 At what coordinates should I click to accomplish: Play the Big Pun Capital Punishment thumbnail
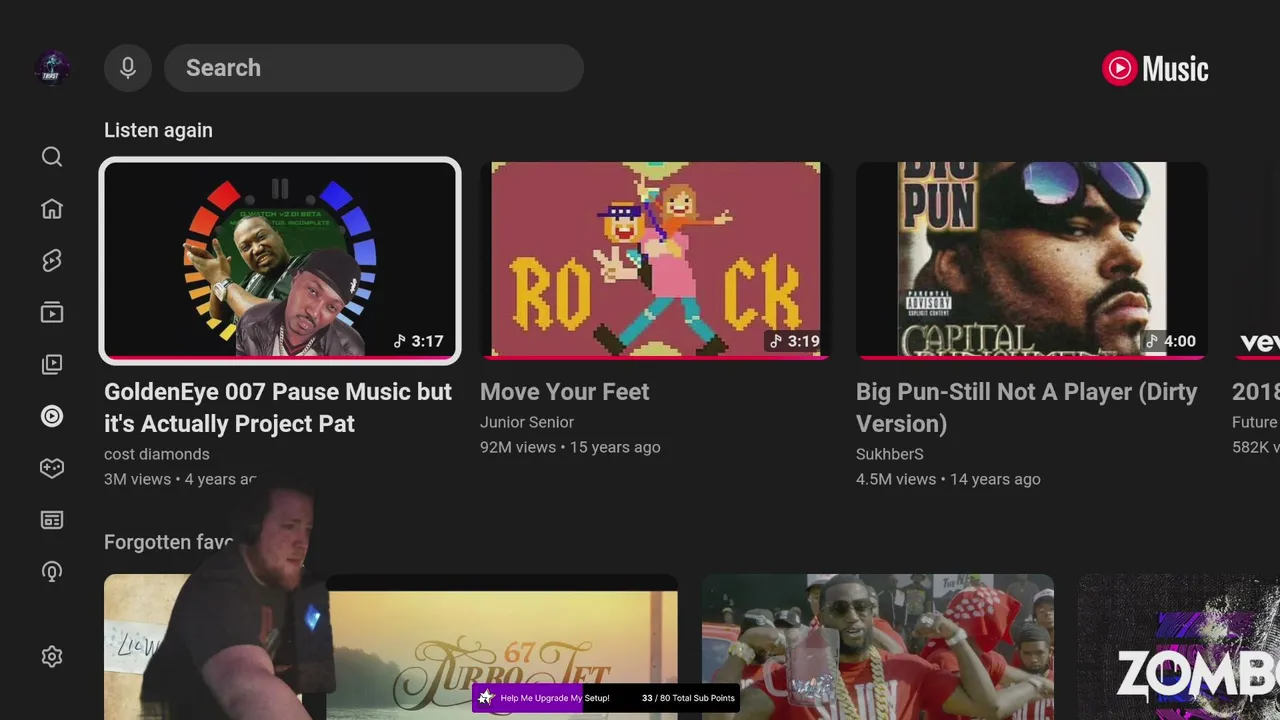(1032, 260)
